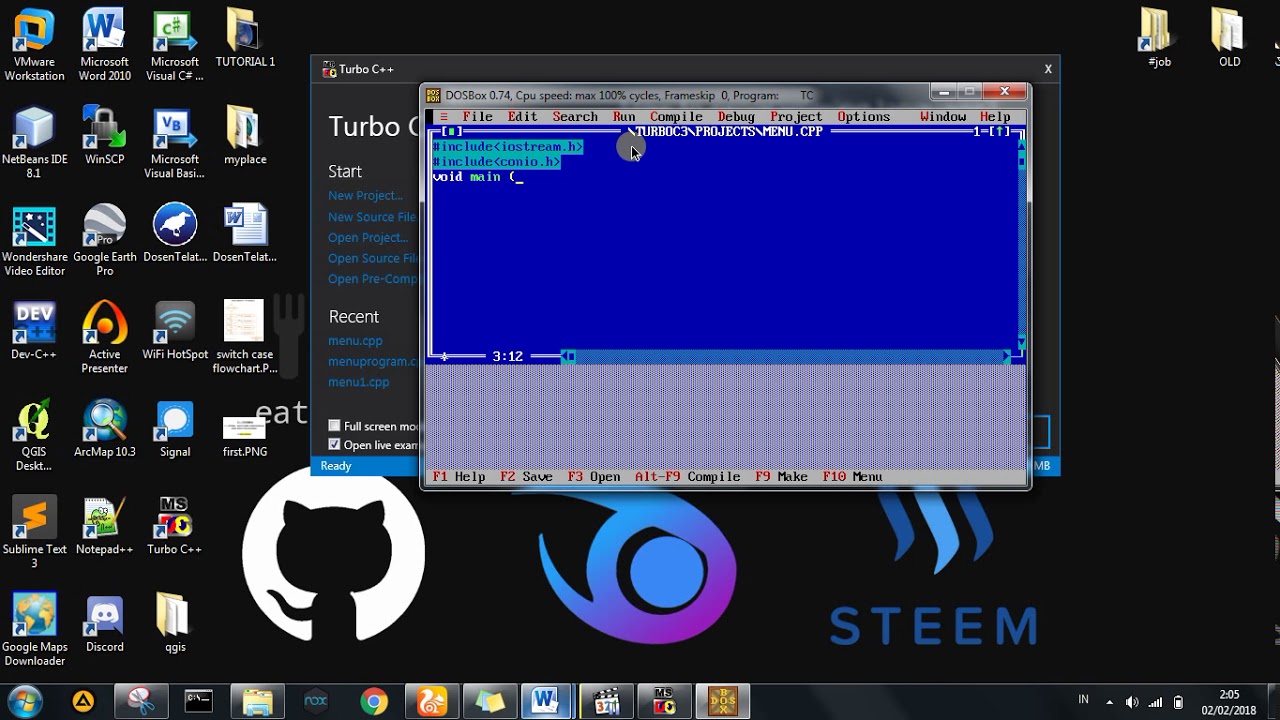The image size is (1280, 720).
Task: Click the #include<conio.h> code line
Action: pos(496,162)
